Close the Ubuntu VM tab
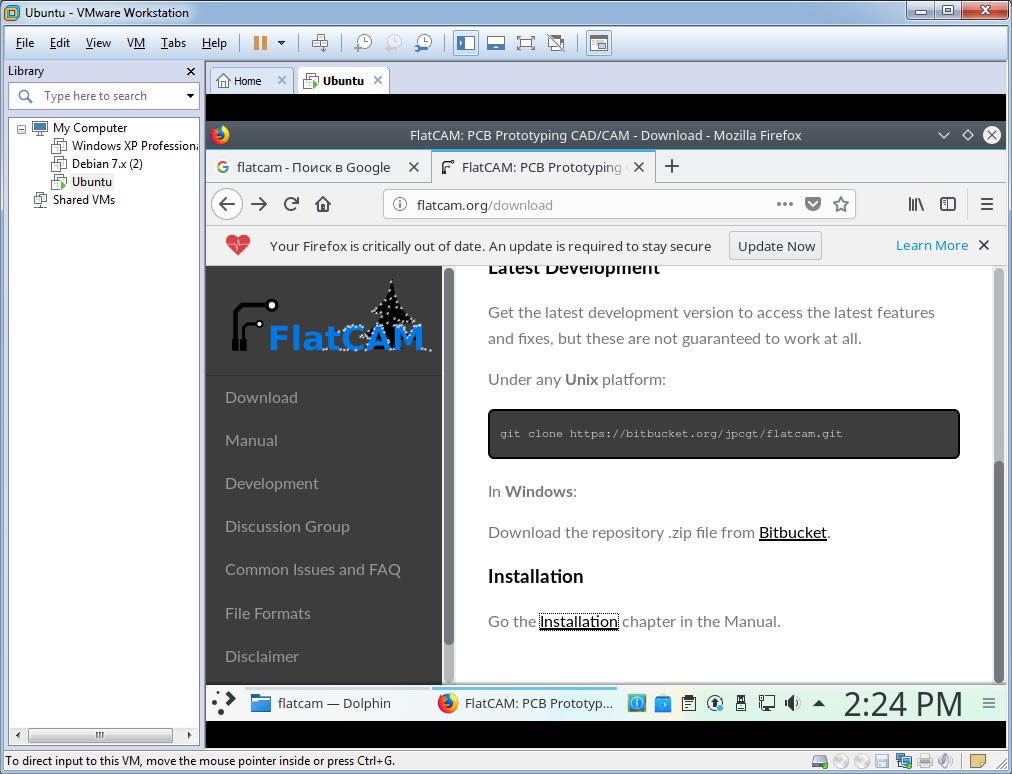This screenshot has height=774, width=1012. pos(378,80)
